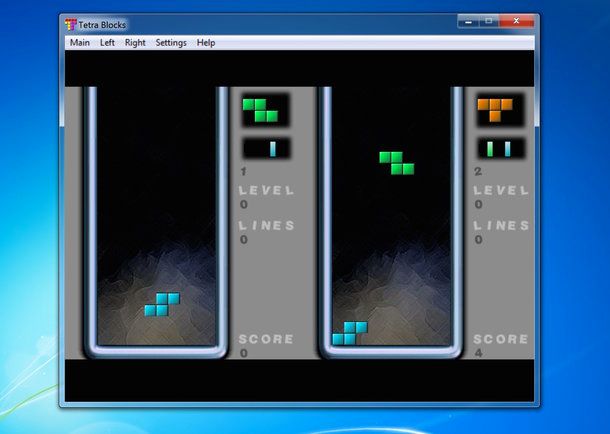Open the Settings menu
The height and width of the screenshot is (434, 610).
click(x=171, y=42)
